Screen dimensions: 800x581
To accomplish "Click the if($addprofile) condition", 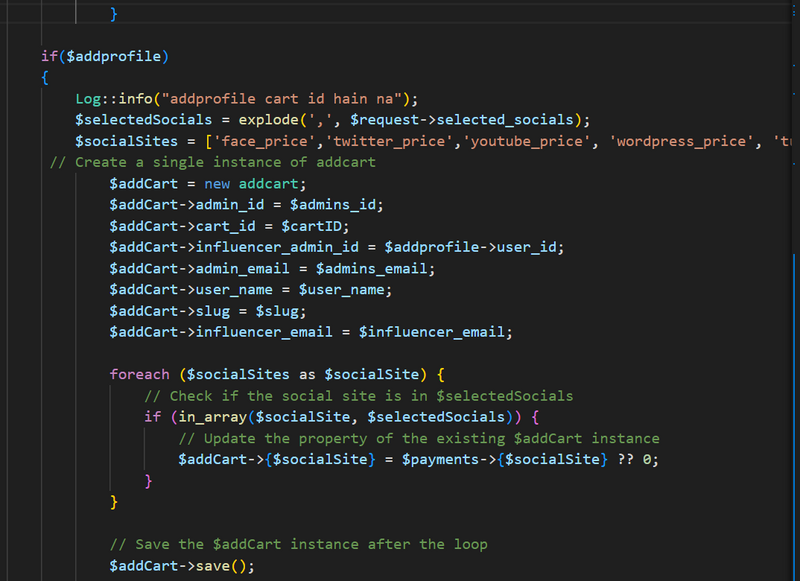I will (105, 54).
